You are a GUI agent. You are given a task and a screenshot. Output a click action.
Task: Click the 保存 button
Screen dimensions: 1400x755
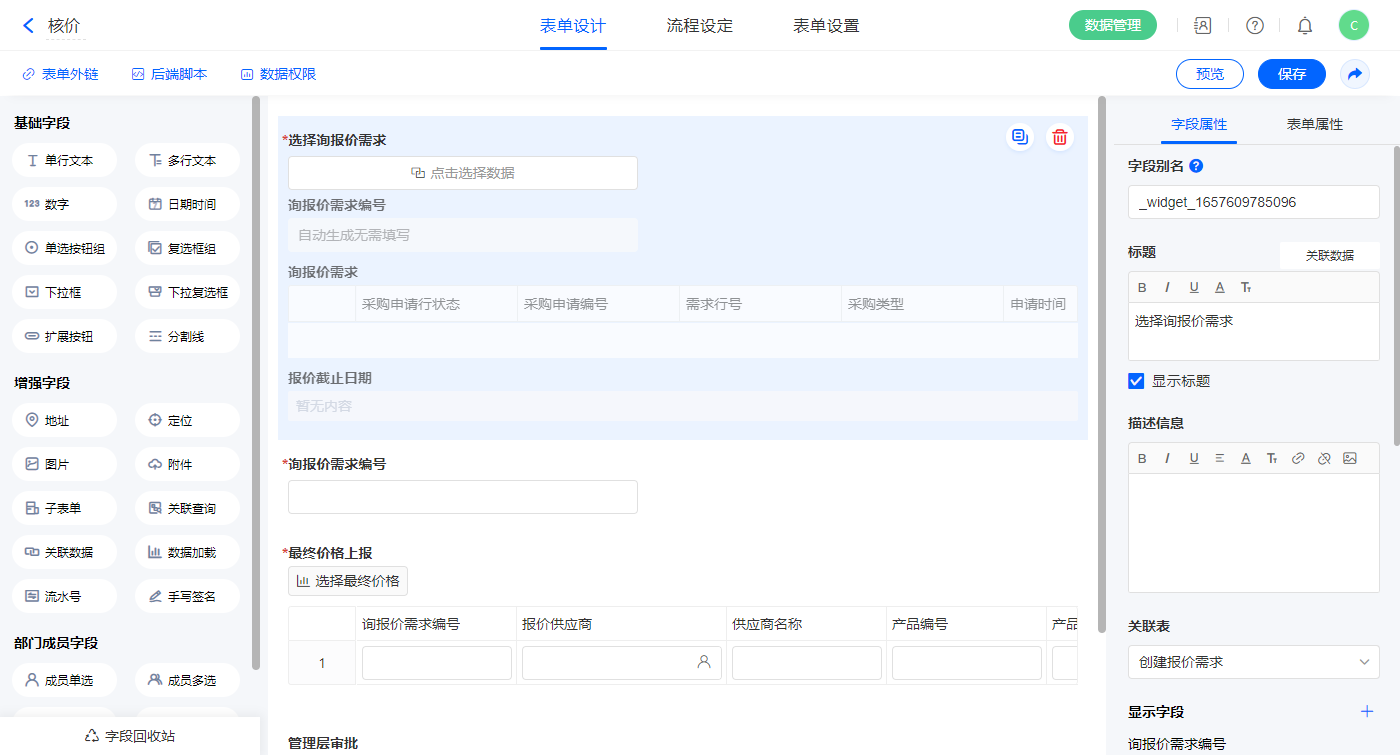(x=1291, y=74)
